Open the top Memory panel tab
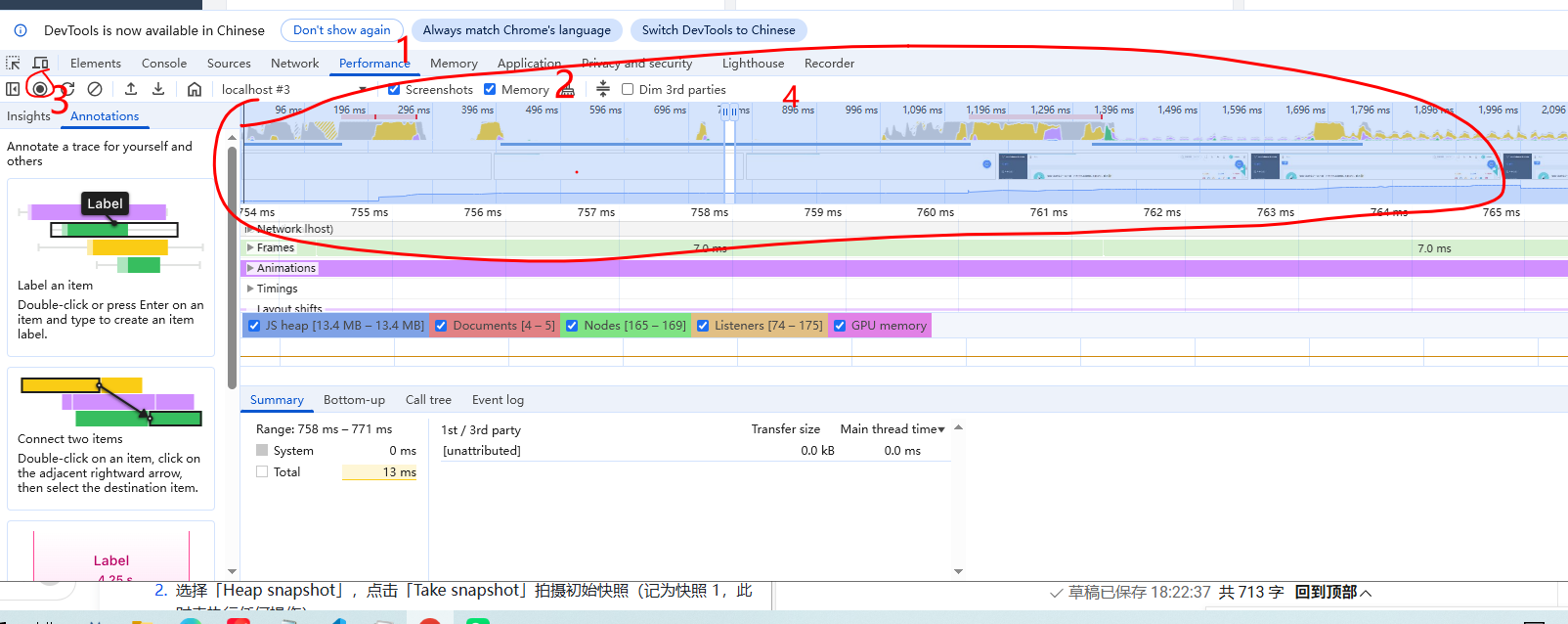The height and width of the screenshot is (624, 1568). click(454, 63)
